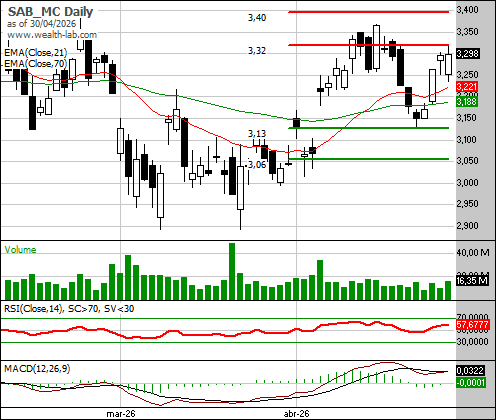
Task: Select the EMA(Close,21) legend label
Action: point(36,53)
